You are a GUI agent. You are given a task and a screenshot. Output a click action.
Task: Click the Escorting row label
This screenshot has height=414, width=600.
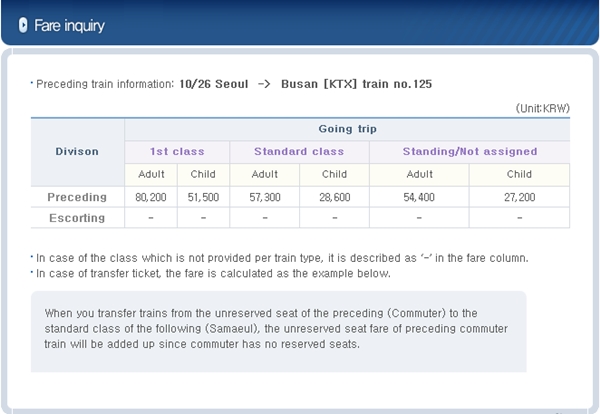pyautogui.click(x=77, y=218)
